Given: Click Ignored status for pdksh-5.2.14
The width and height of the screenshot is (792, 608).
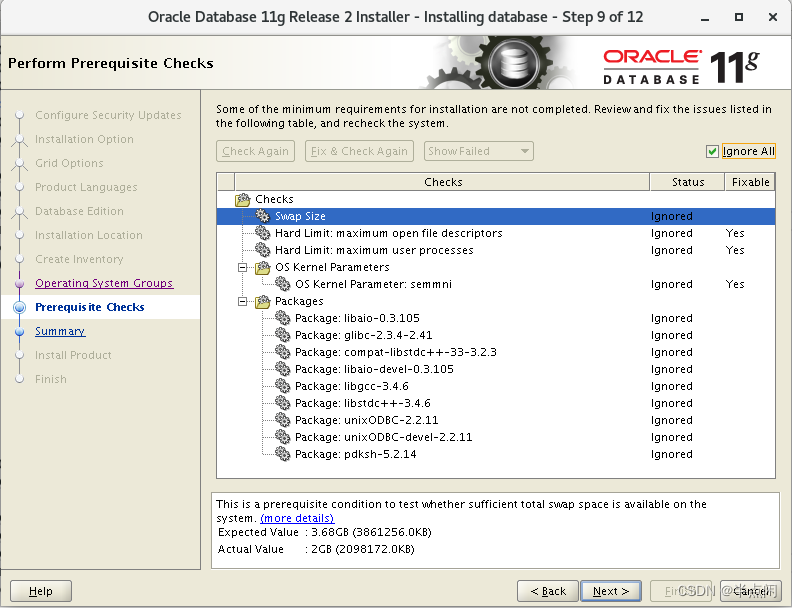Looking at the screenshot, I should click(671, 454).
